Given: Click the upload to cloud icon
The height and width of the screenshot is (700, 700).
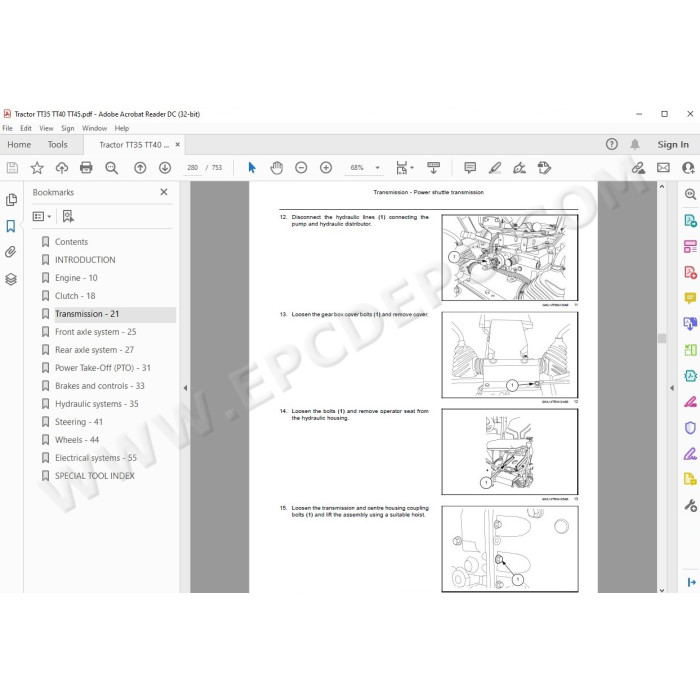Looking at the screenshot, I should (62, 168).
